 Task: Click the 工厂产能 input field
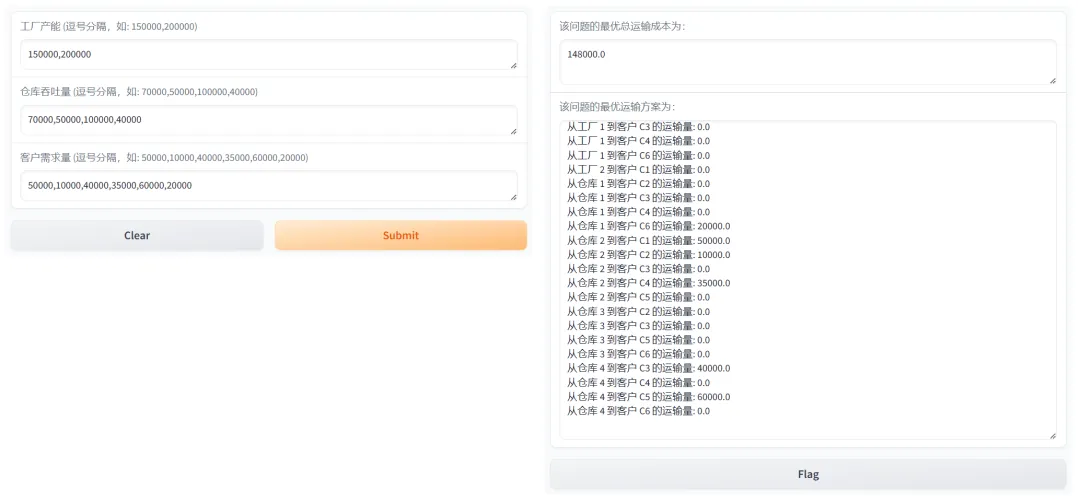coord(269,54)
